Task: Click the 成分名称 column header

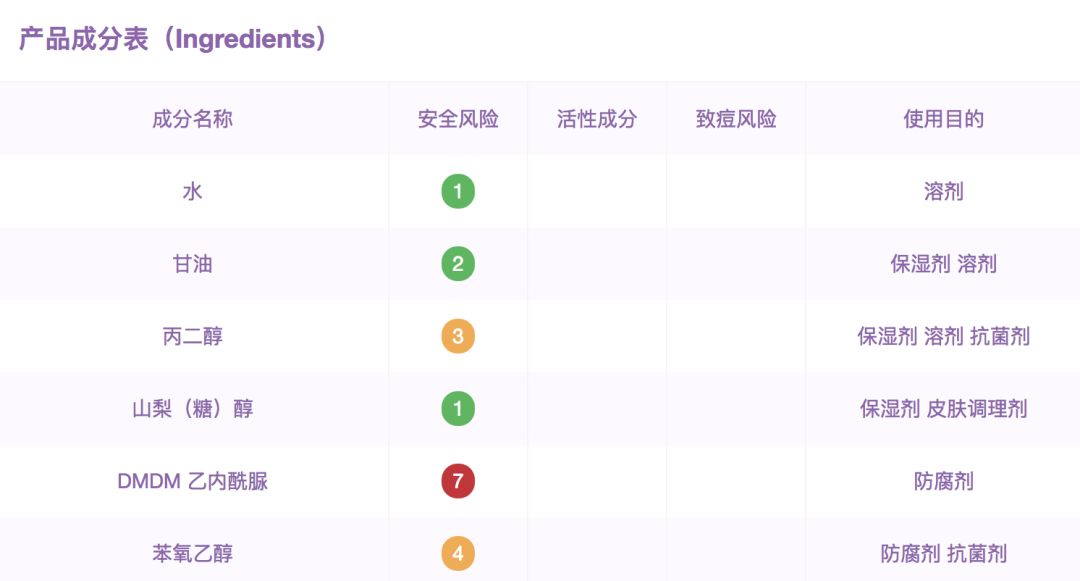Action: pos(193,119)
